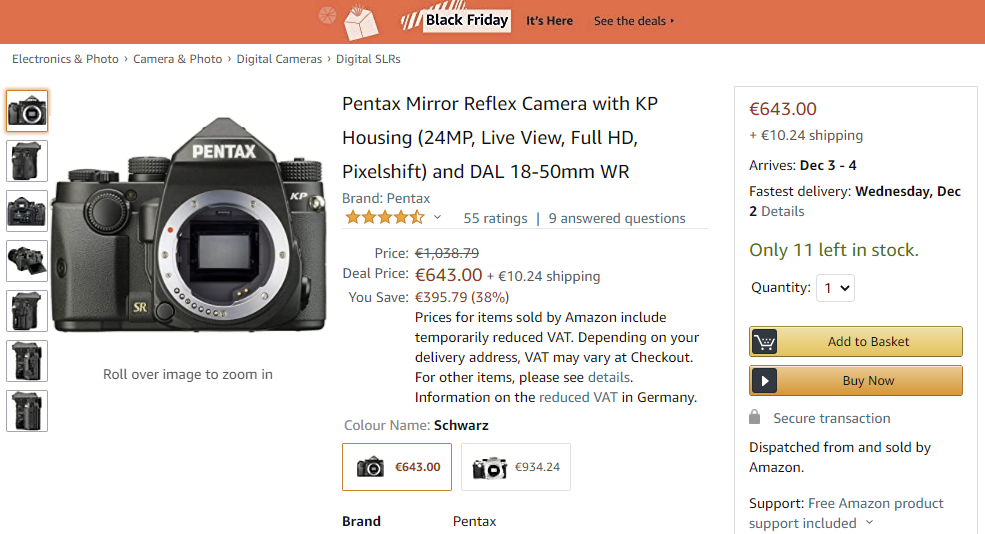Click the play arrow icon on Buy Now
The height and width of the screenshot is (534, 985).
click(764, 381)
